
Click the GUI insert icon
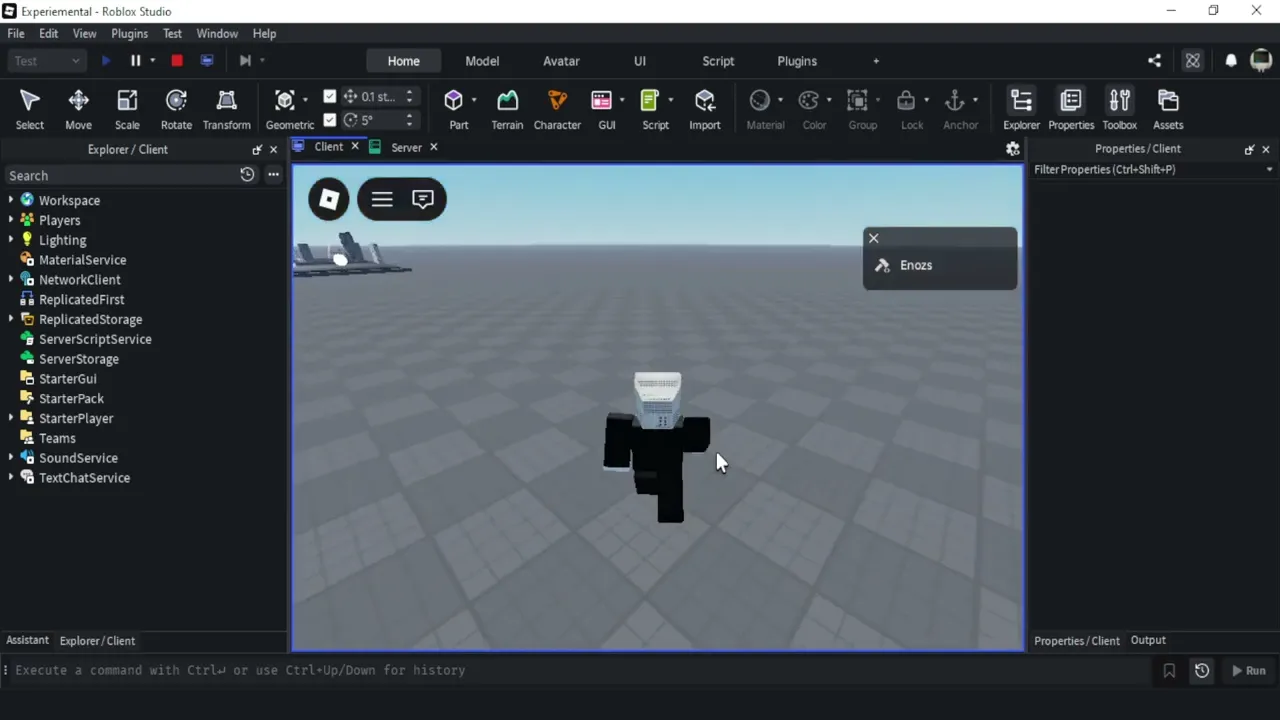(x=601, y=100)
